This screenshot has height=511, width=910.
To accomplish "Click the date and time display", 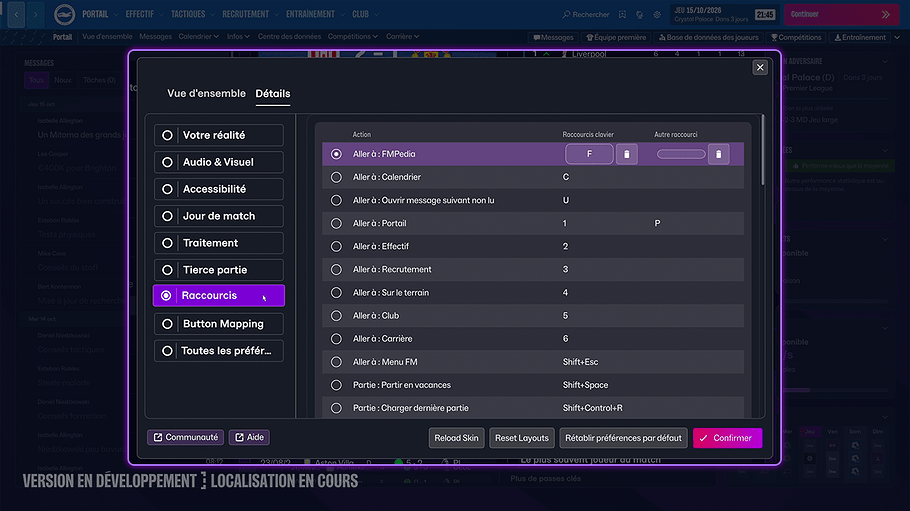I will point(723,15).
